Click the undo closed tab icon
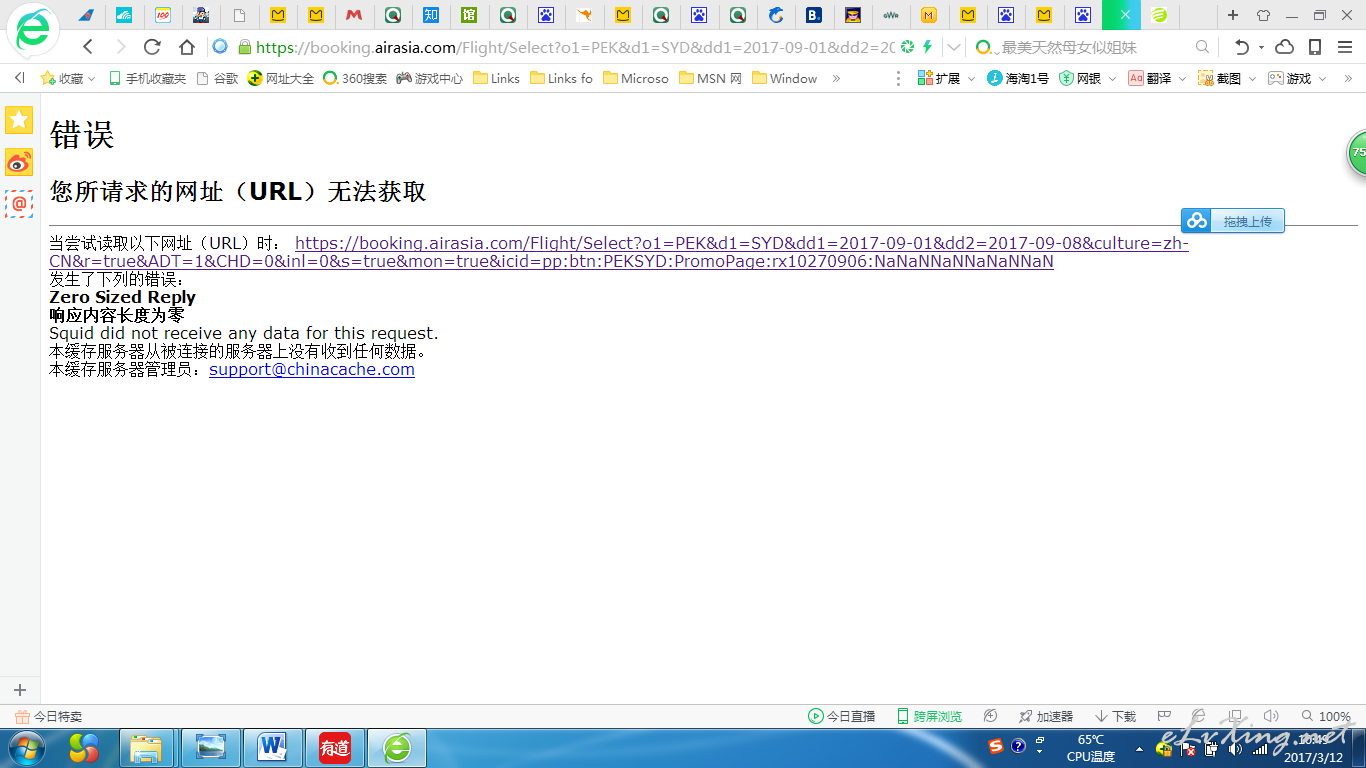Viewport: 1366px width, 768px height. (1242, 47)
